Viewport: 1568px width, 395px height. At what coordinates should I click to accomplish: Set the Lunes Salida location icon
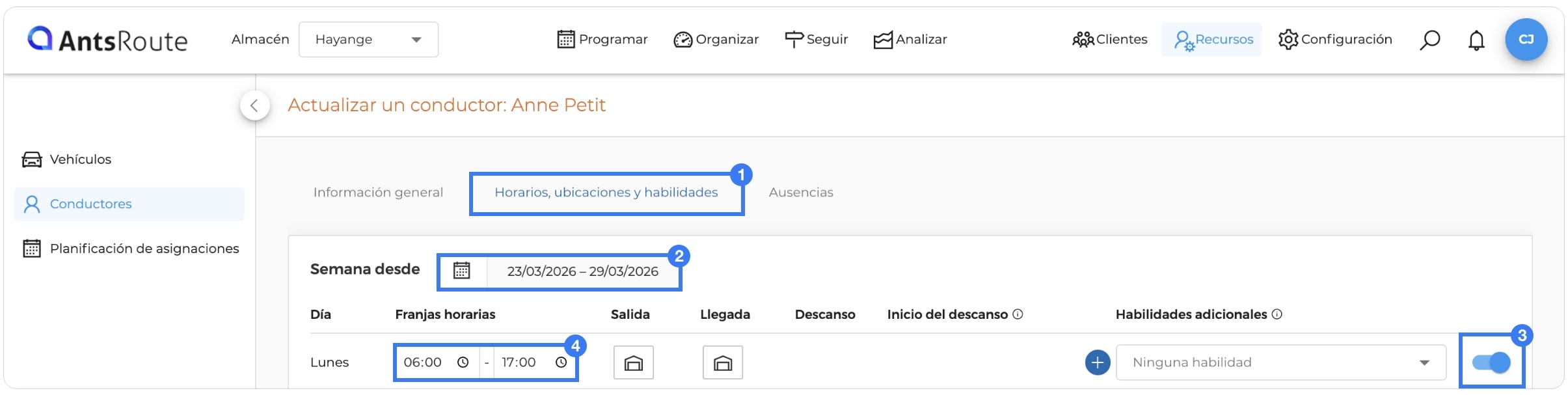(634, 362)
